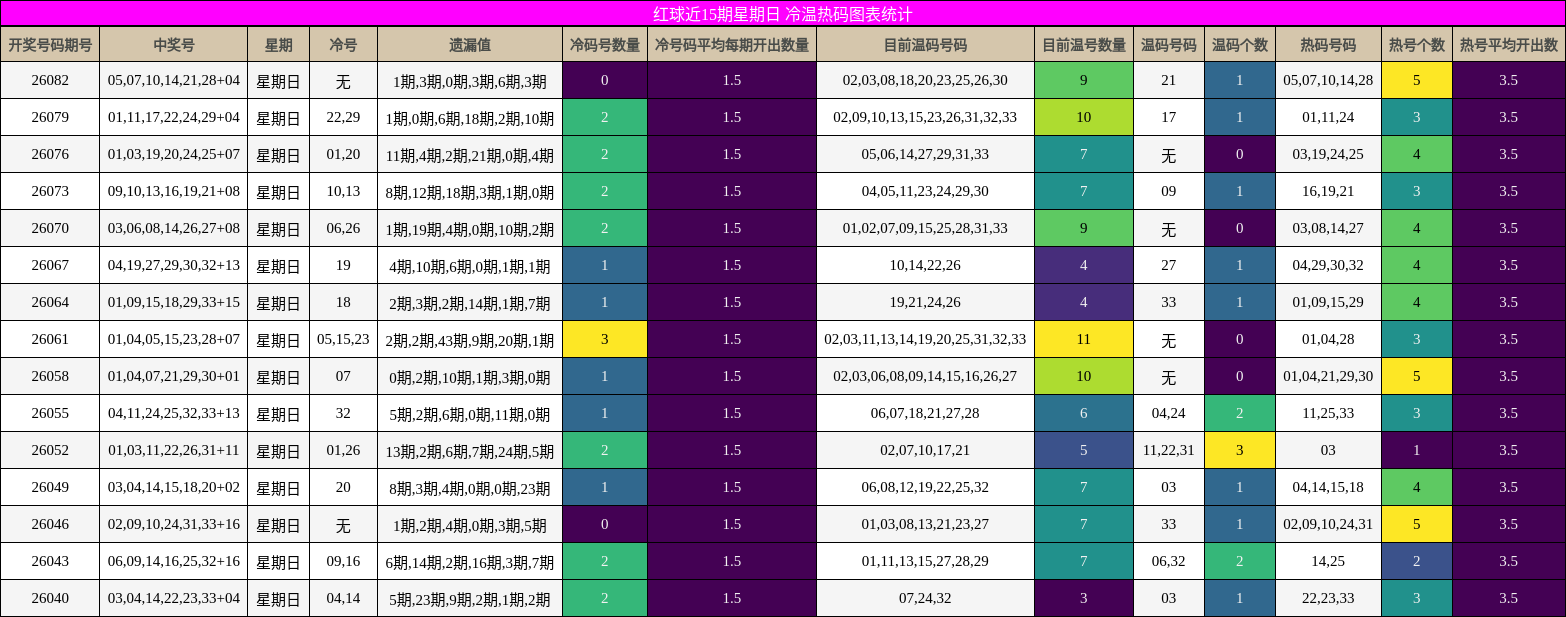Click winning numbers 04,19,27,29,30,32+13
Screen dimensions: 1566x617
(174, 265)
